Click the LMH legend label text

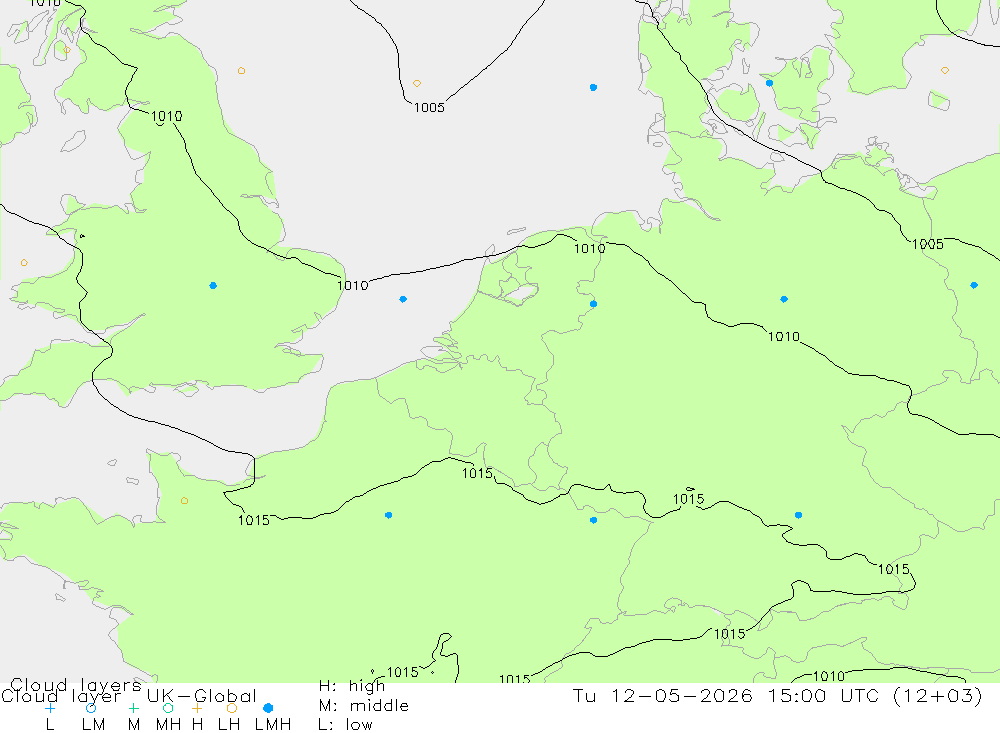click(x=273, y=725)
